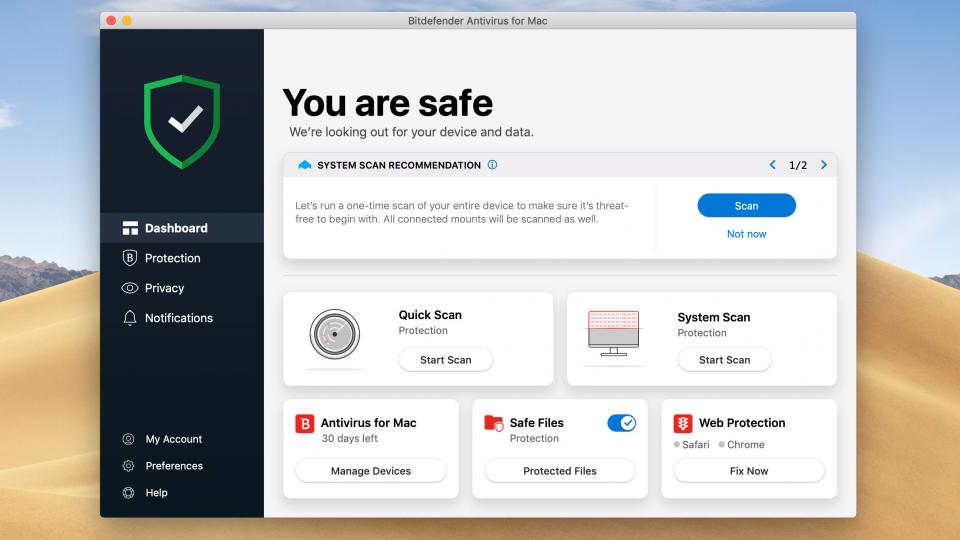The width and height of the screenshot is (960, 540).
Task: Open the Privacy section
Action: (x=182, y=288)
